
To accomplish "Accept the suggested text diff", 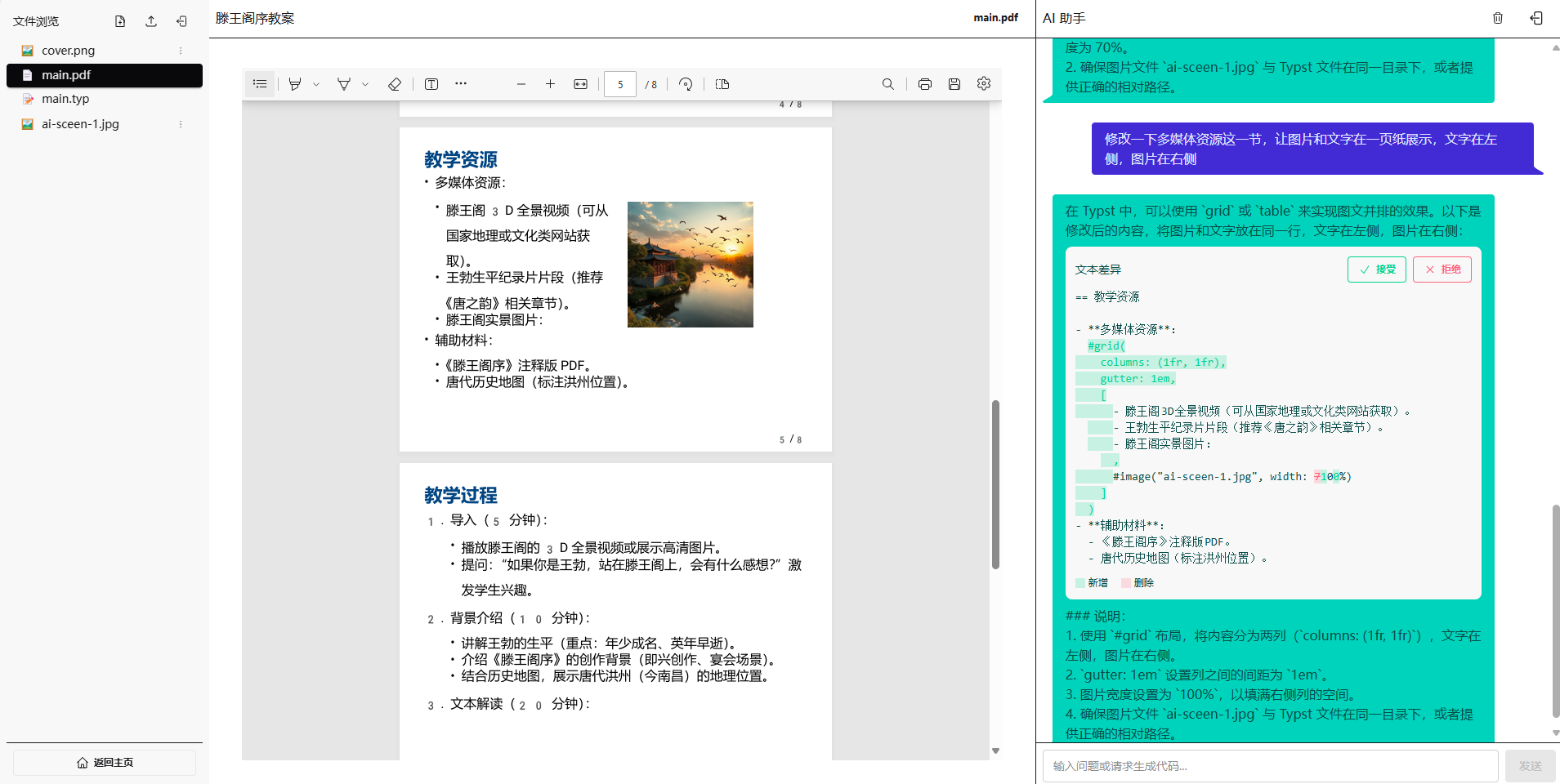I will click(x=1376, y=269).
